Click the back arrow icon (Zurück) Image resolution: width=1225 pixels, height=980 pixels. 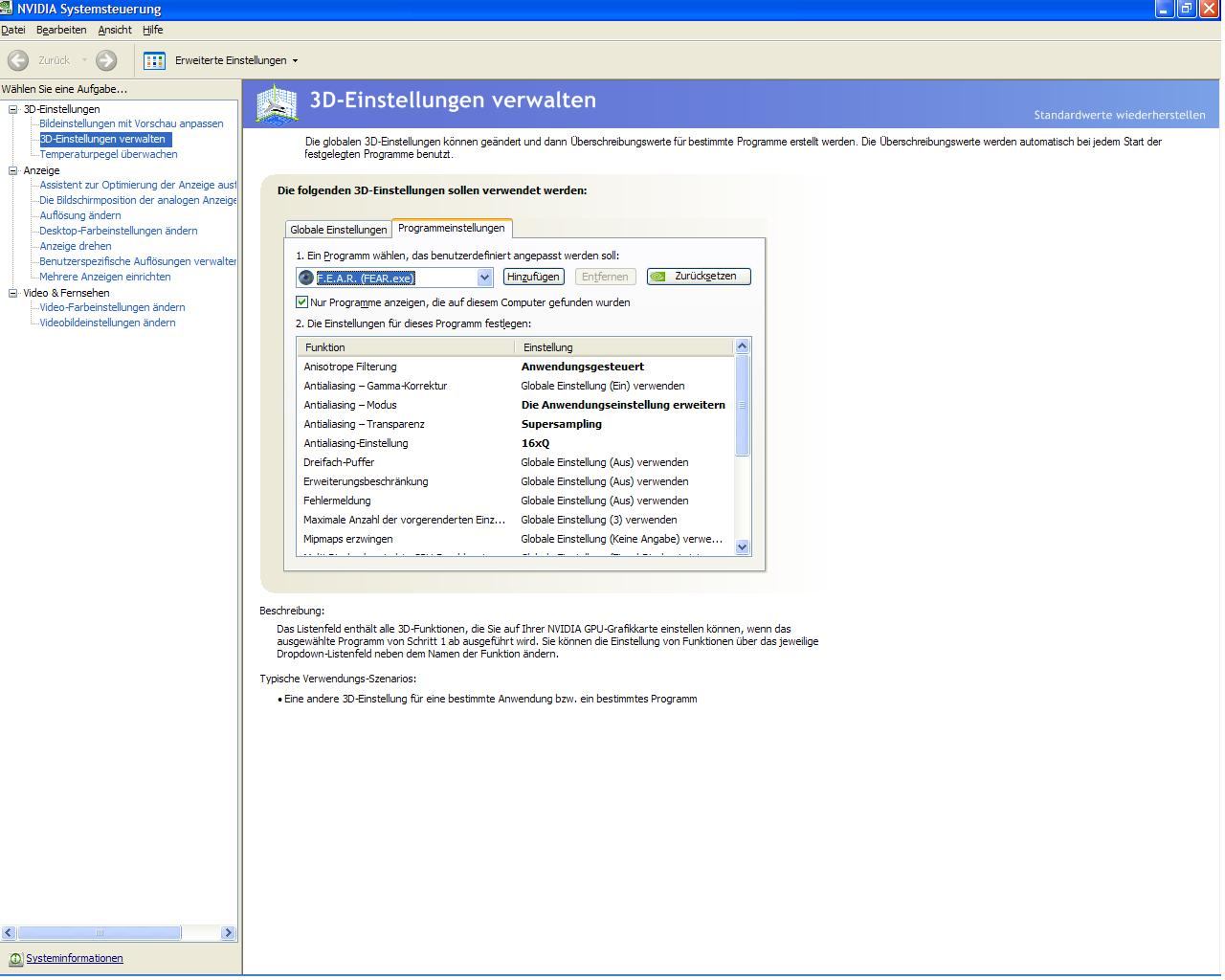(x=17, y=60)
